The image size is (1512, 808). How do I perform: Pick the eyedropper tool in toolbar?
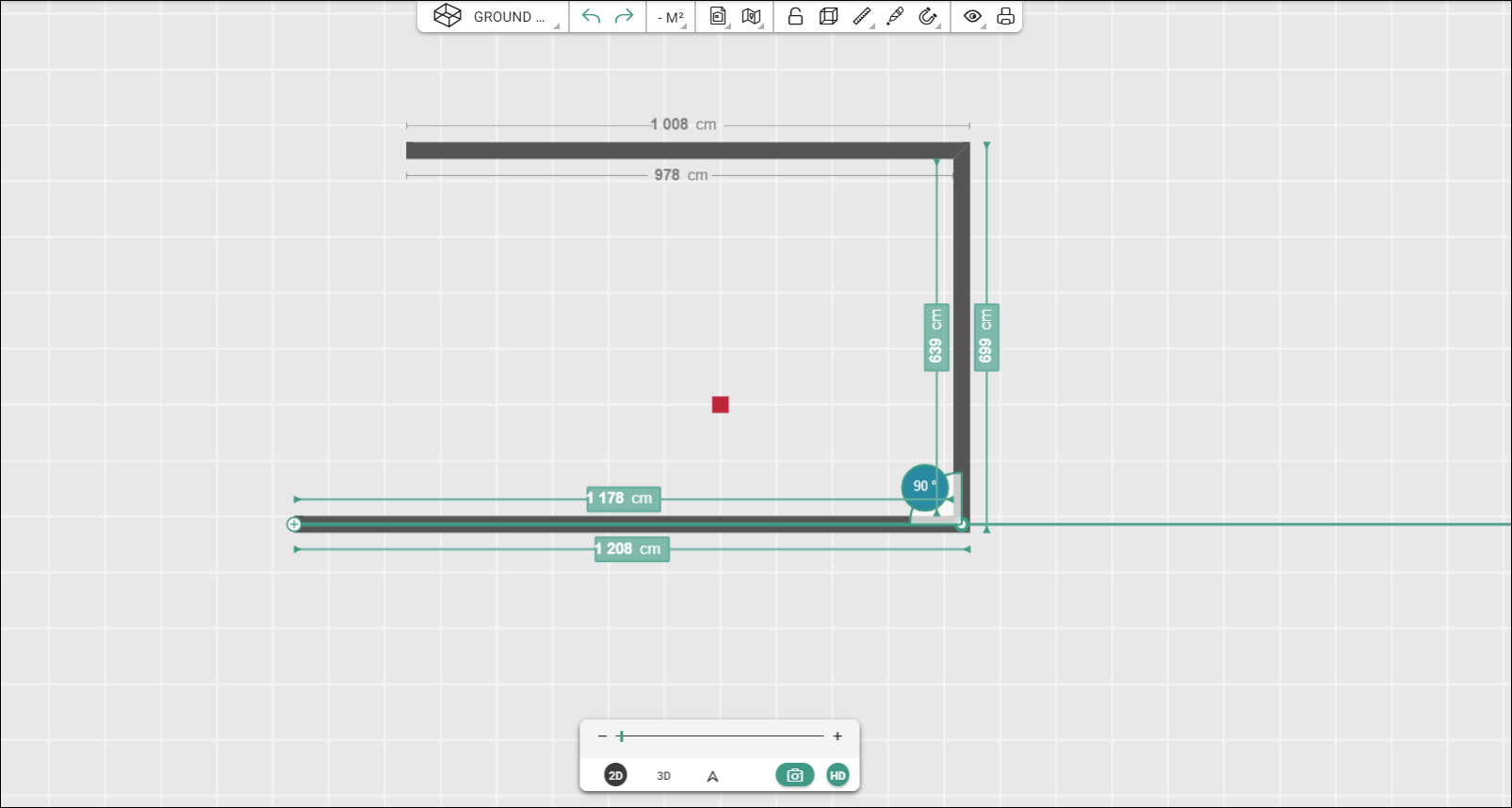click(x=895, y=17)
